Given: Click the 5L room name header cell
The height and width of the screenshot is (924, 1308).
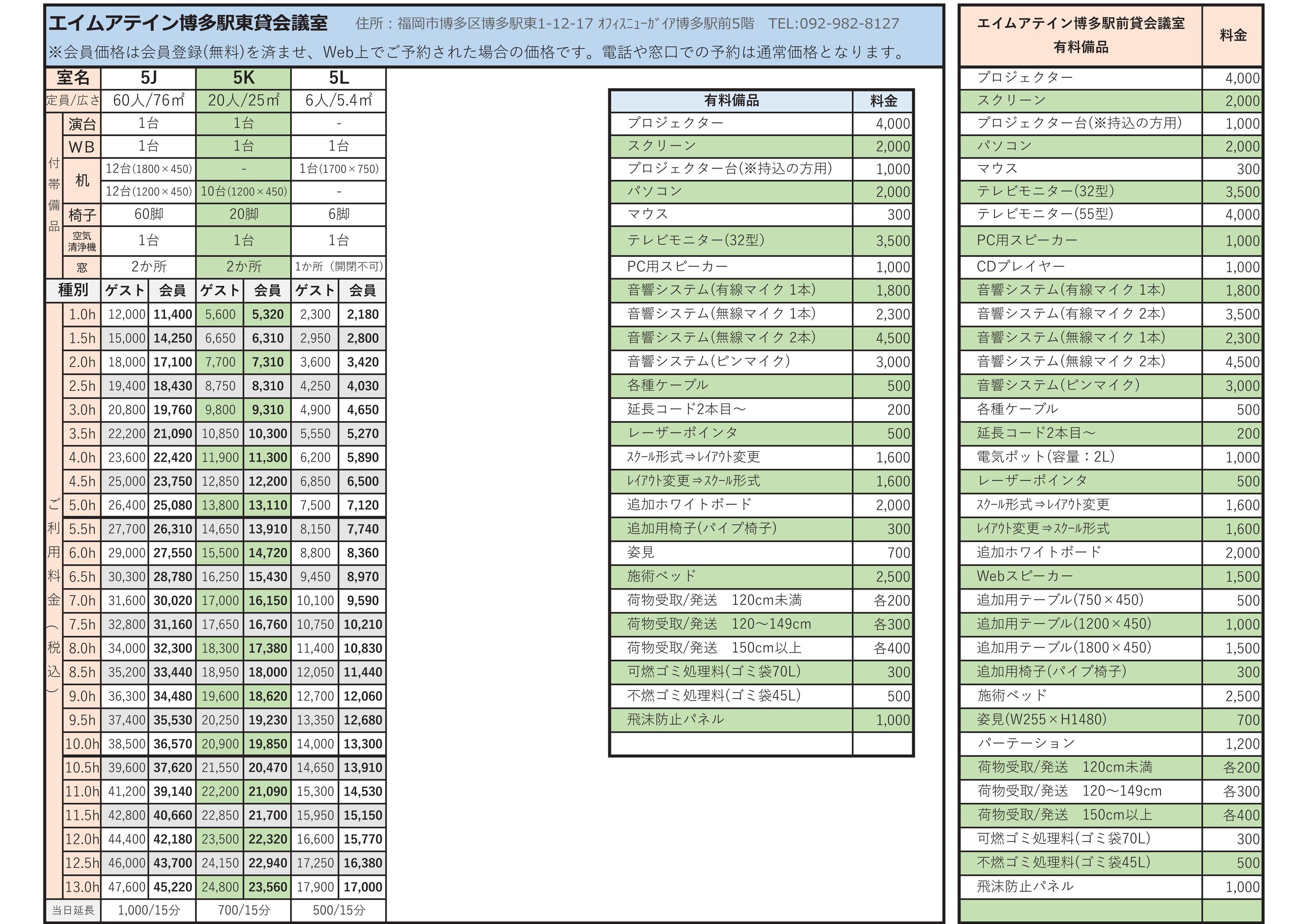Looking at the screenshot, I should point(338,78).
